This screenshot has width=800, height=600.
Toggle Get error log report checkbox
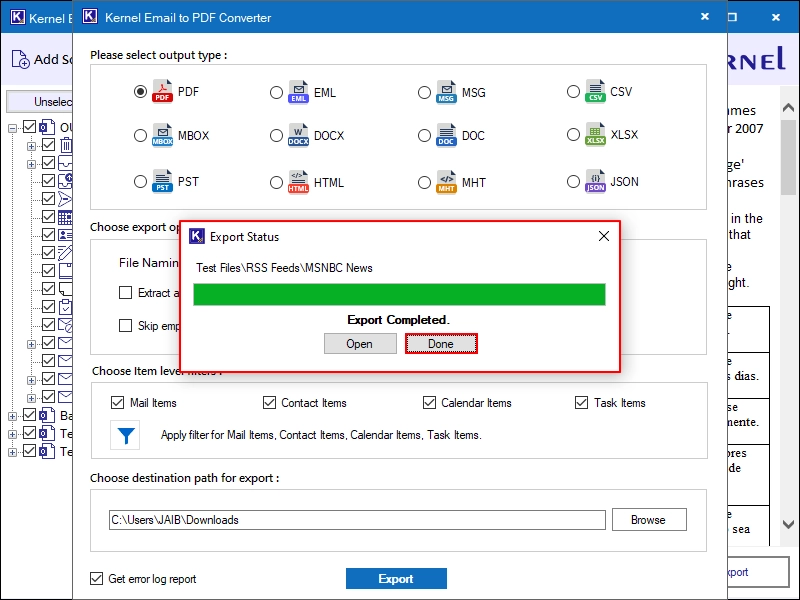tap(96, 578)
